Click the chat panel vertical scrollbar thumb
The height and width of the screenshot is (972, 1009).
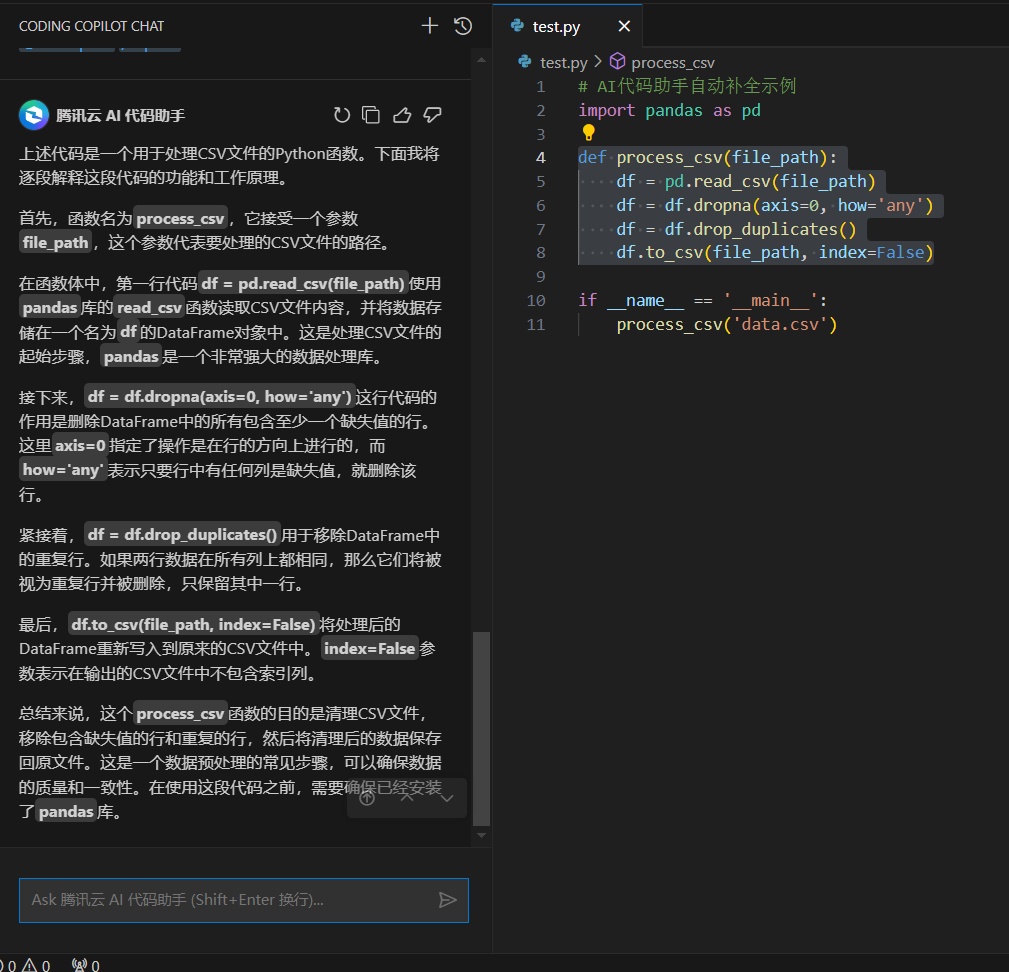(481, 728)
